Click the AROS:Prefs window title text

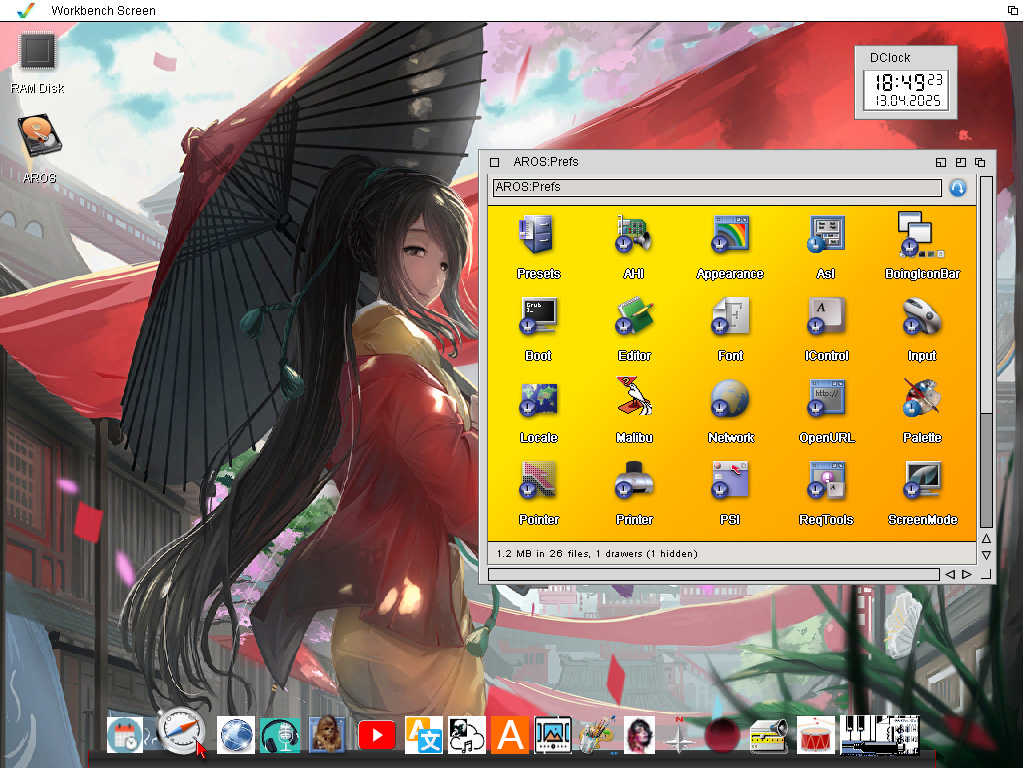(545, 162)
